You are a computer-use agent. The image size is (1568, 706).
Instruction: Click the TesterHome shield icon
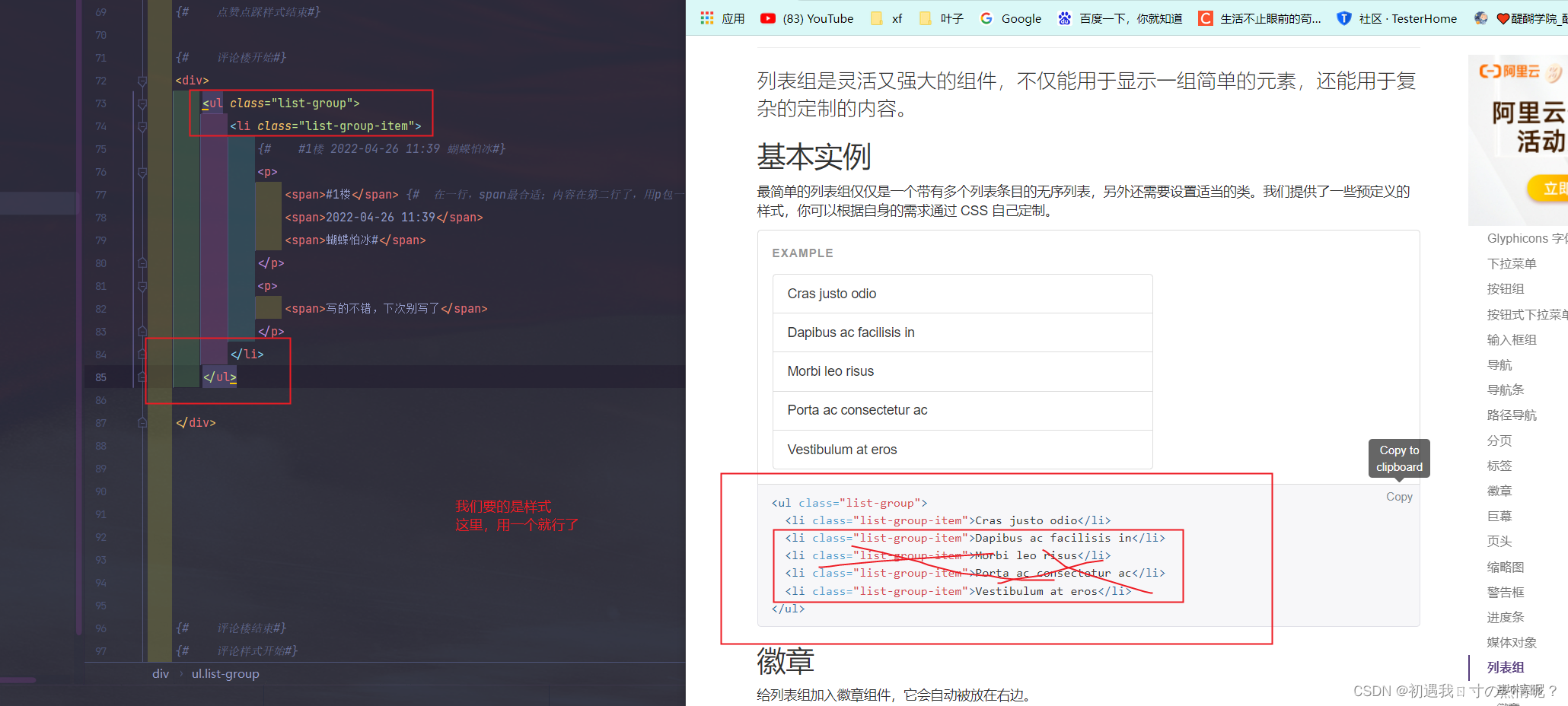(x=1344, y=18)
